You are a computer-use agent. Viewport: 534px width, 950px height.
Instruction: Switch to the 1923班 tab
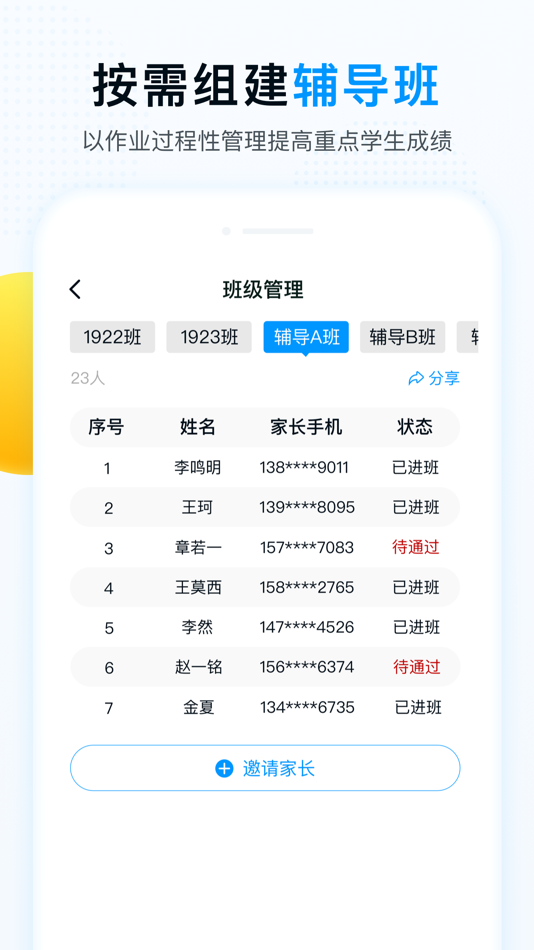click(x=209, y=337)
